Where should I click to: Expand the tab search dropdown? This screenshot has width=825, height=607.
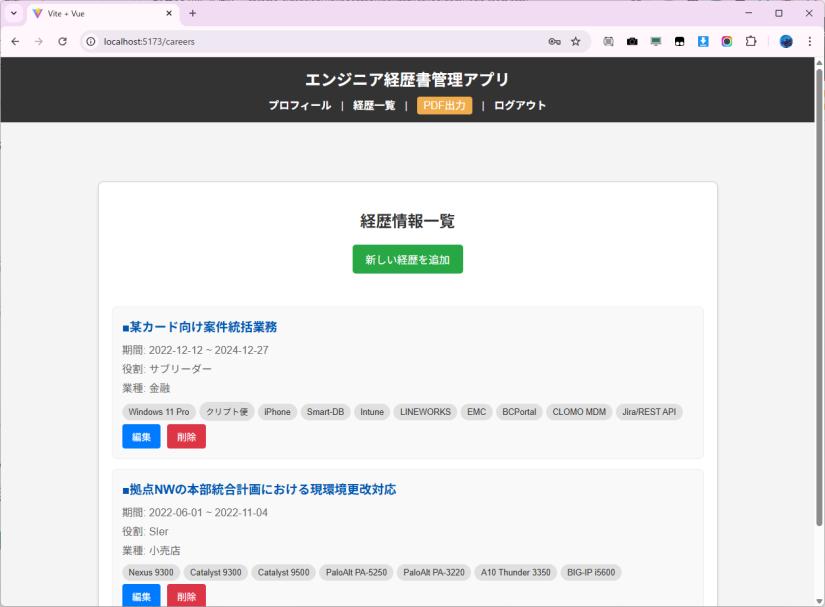(x=14, y=13)
